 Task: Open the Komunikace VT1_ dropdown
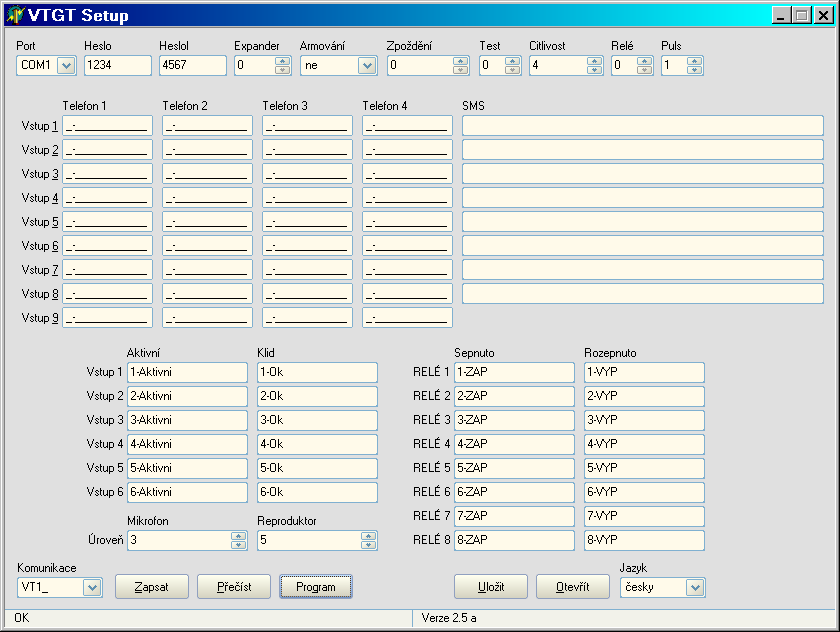92,588
